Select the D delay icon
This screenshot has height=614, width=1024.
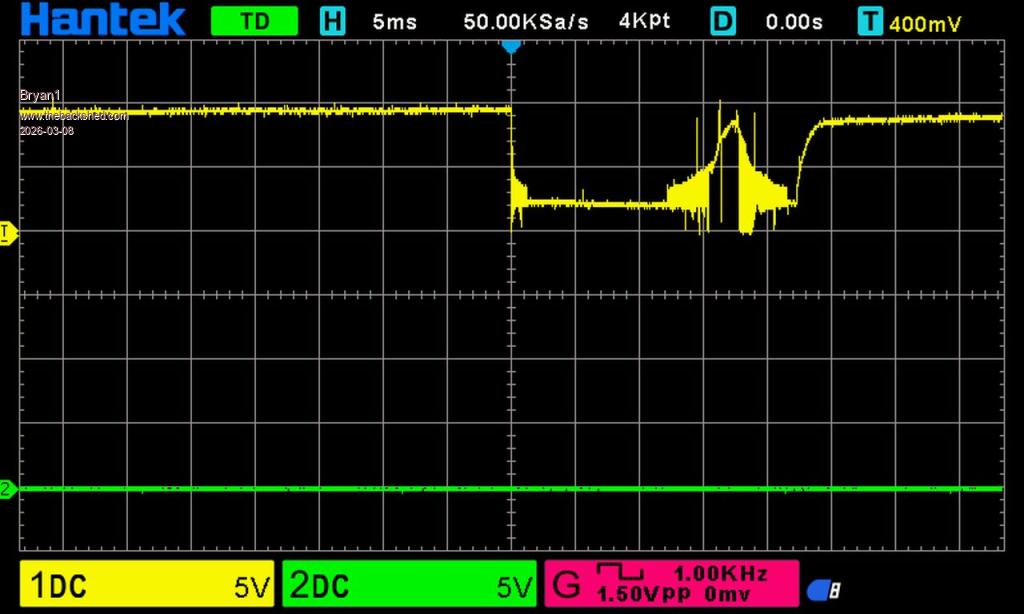[x=723, y=21]
